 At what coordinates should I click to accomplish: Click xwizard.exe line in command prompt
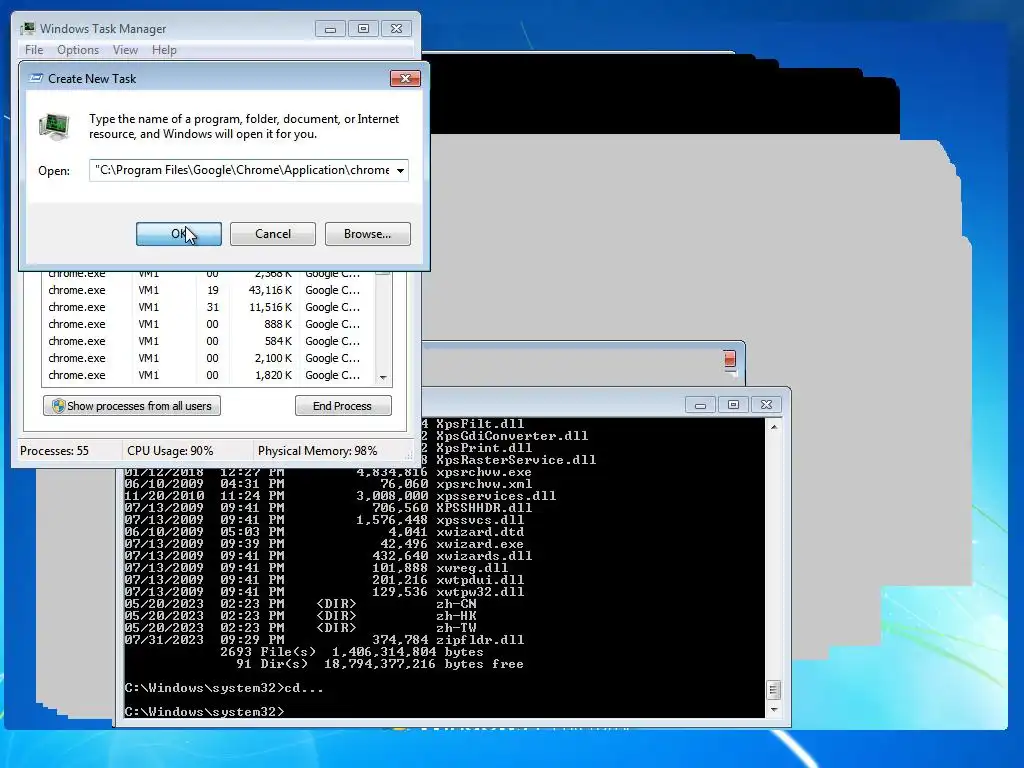tap(324, 544)
